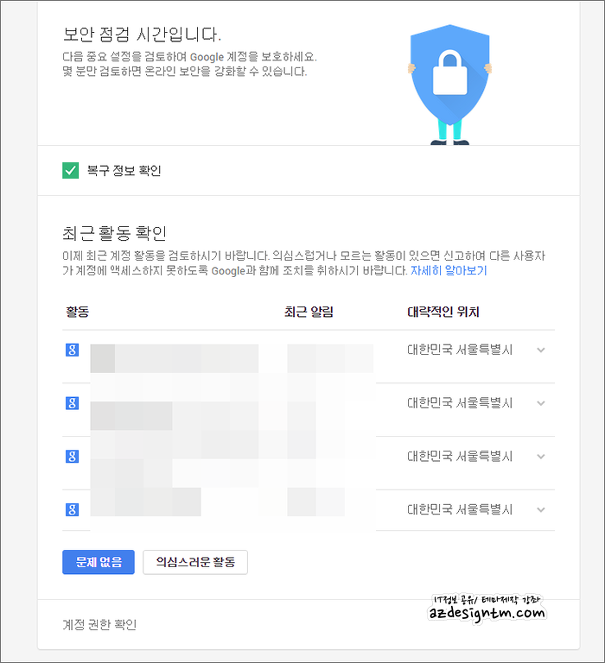
Task: Click the azdesigntm.com watermark
Action: click(487, 609)
